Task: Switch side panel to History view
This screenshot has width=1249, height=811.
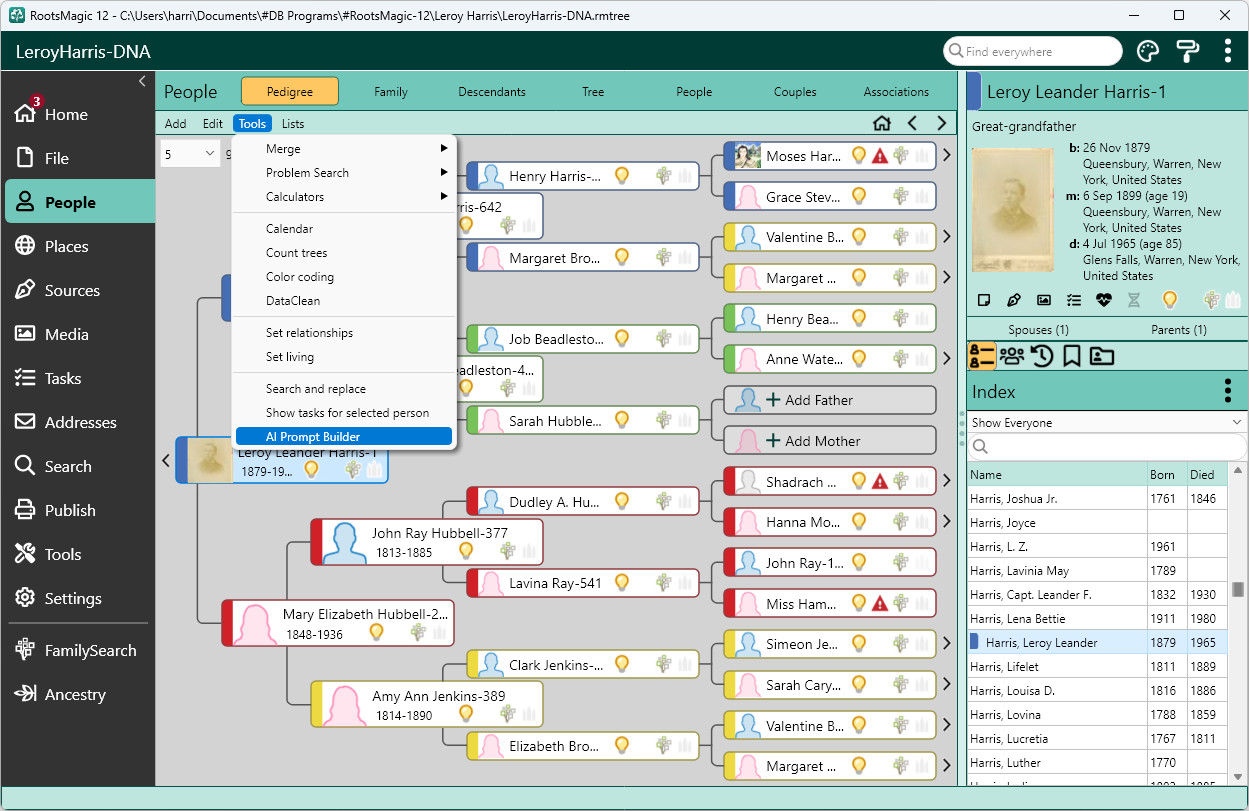Action: (1042, 355)
